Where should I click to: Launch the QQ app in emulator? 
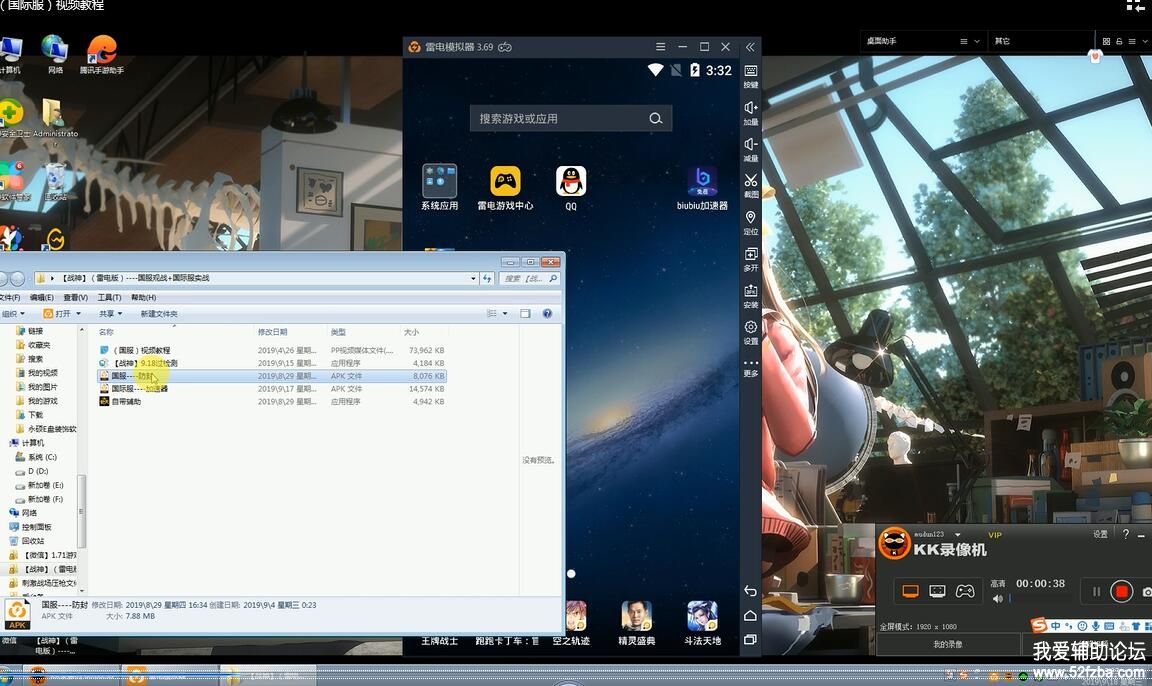tap(571, 187)
